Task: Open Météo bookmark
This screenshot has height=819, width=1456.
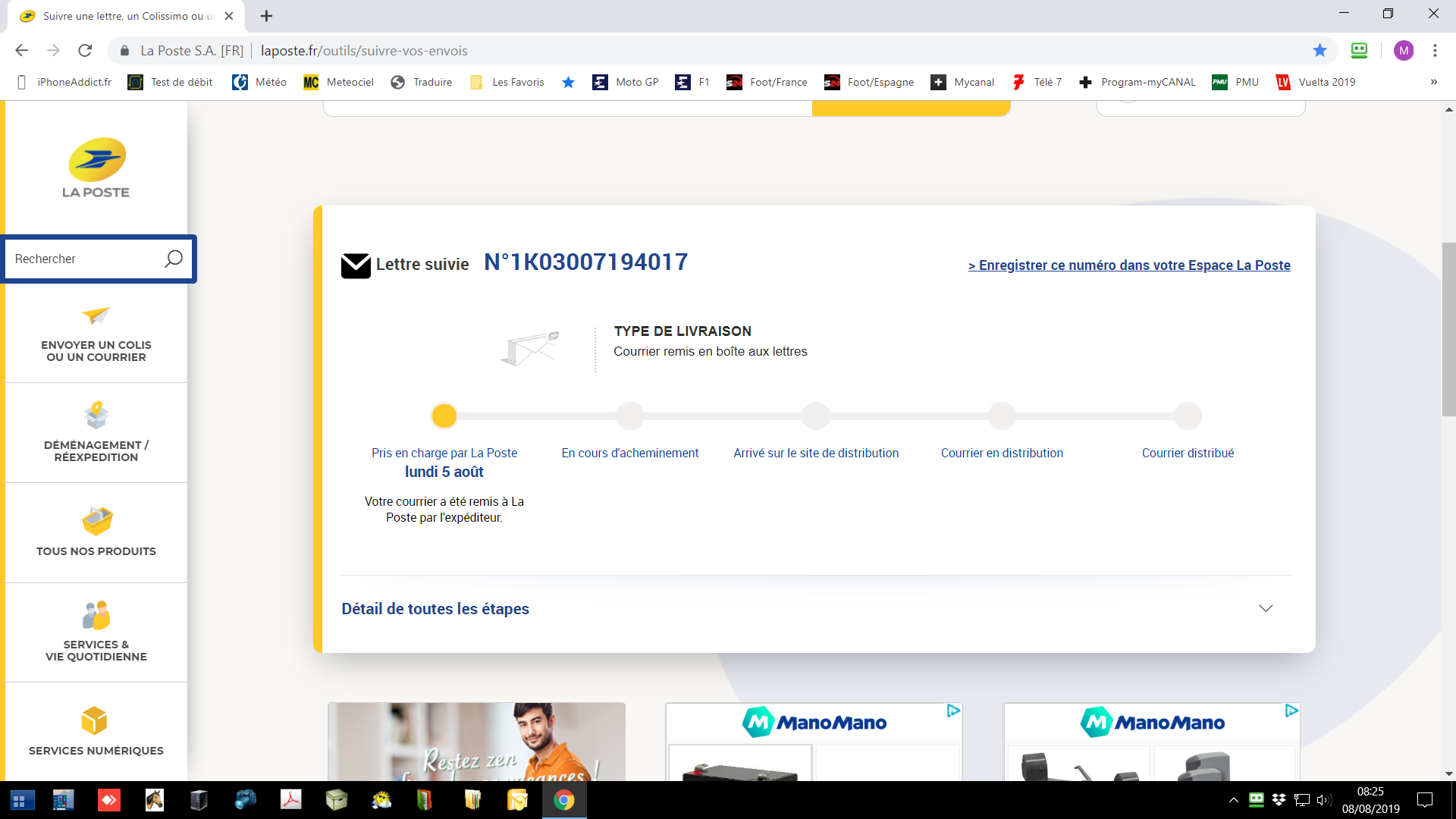Action: [259, 82]
